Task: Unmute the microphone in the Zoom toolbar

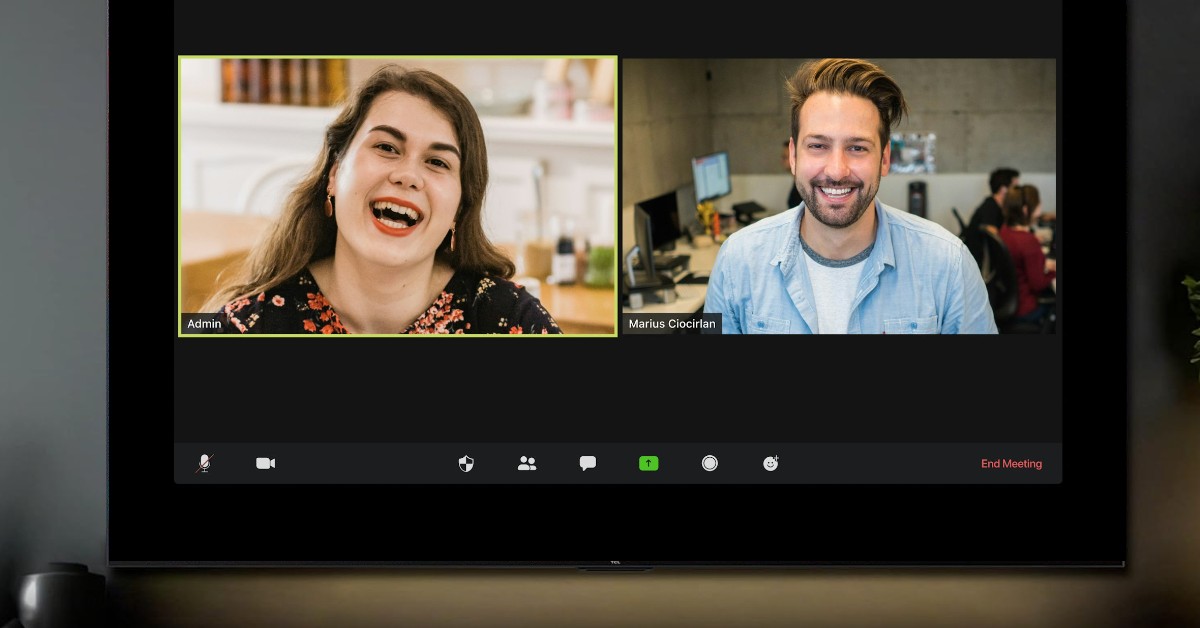Action: (204, 463)
